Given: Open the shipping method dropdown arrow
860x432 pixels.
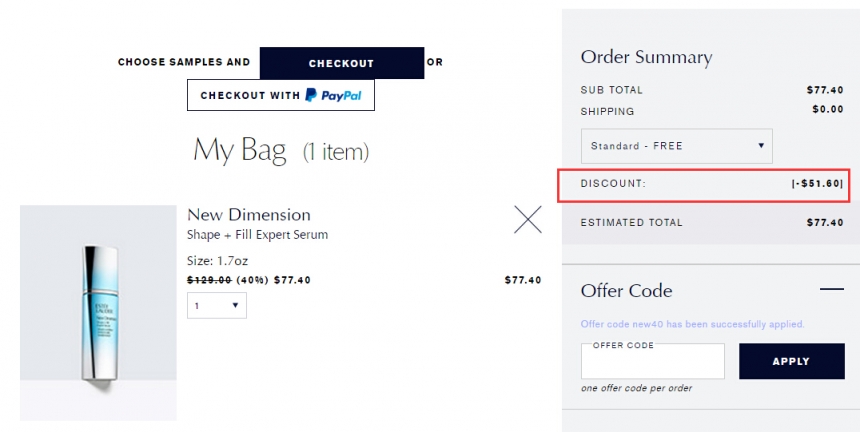Looking at the screenshot, I should coord(761,146).
